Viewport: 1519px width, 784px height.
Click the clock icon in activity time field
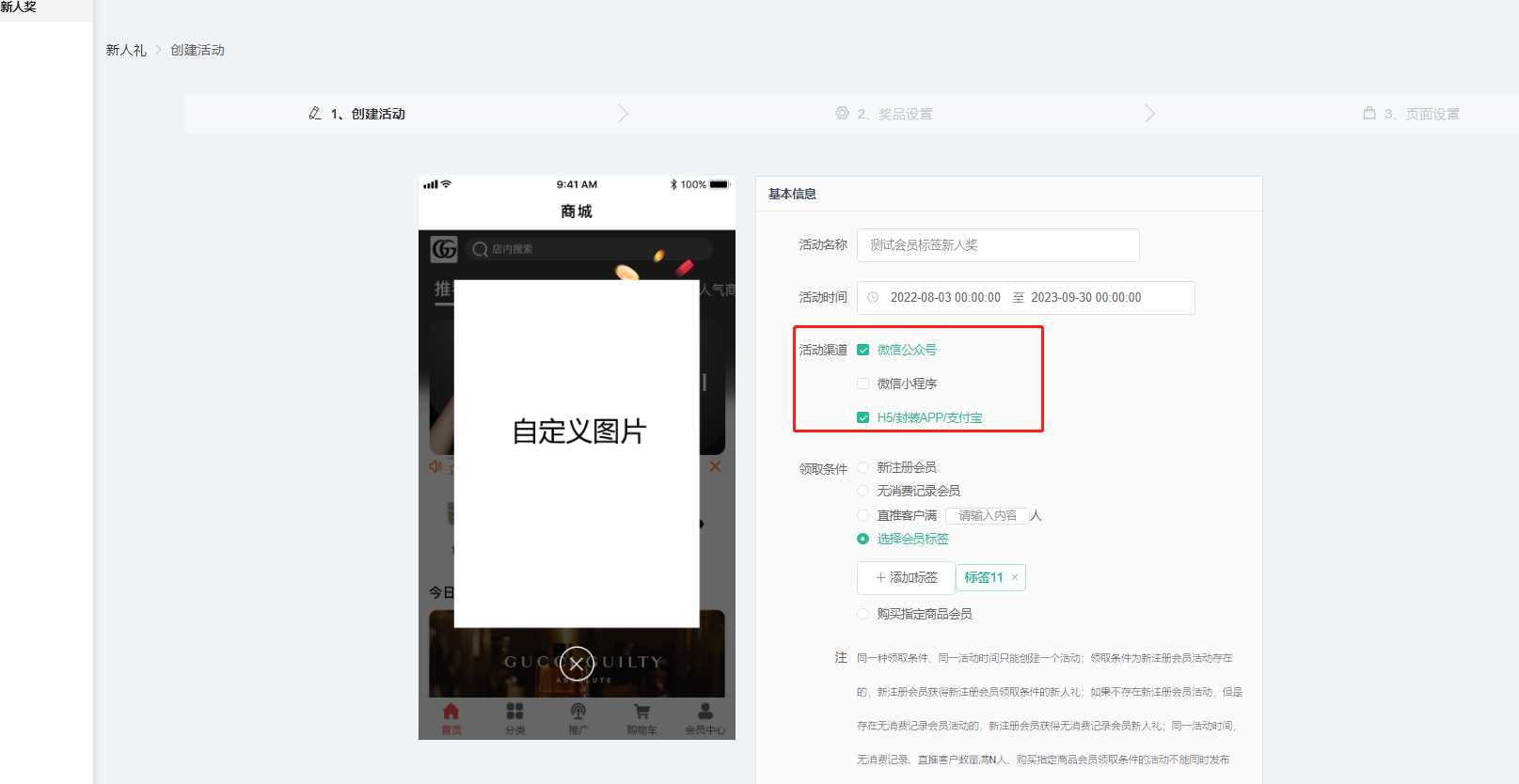[873, 298]
